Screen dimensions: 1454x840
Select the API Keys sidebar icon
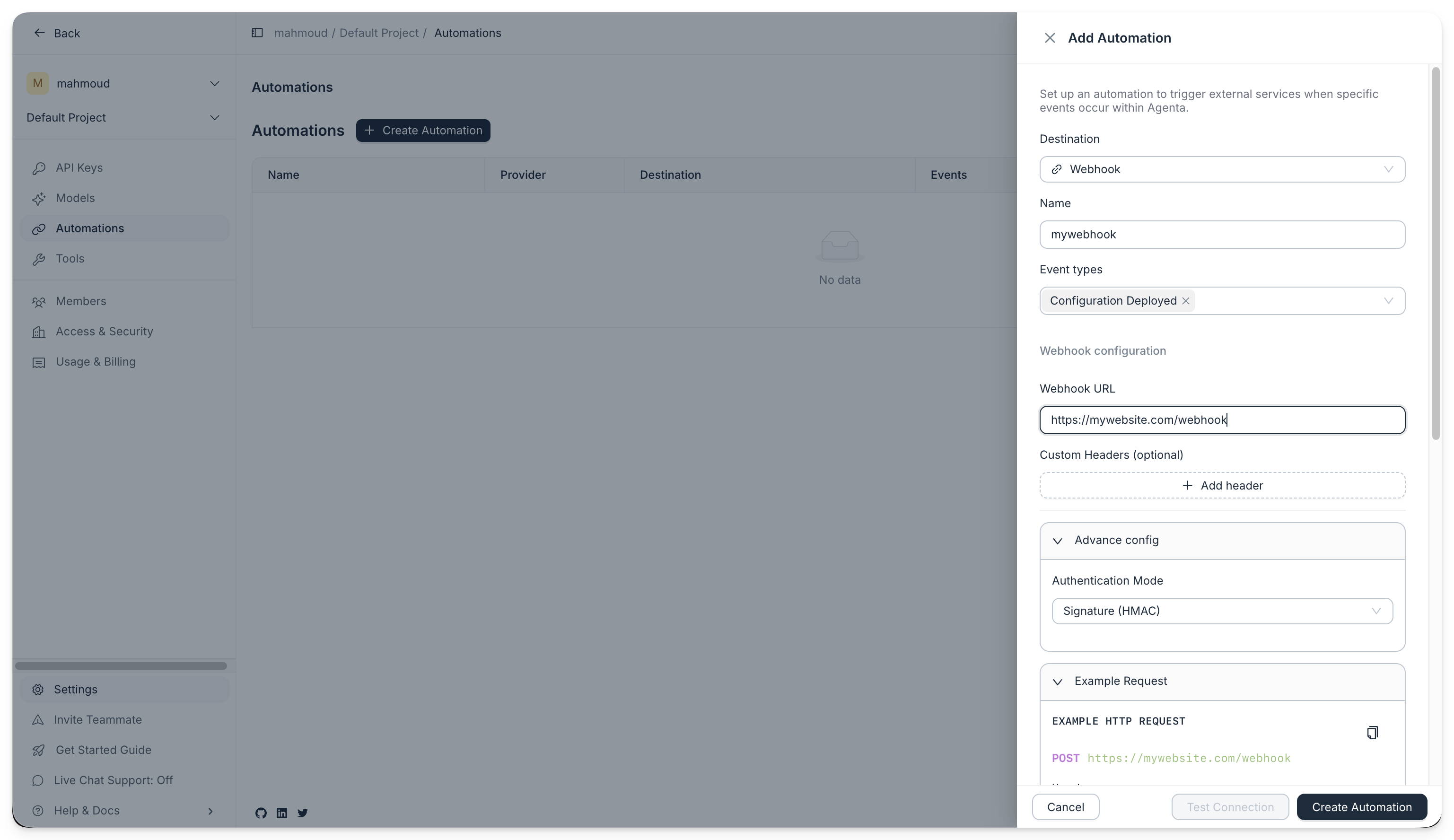[x=39, y=168]
